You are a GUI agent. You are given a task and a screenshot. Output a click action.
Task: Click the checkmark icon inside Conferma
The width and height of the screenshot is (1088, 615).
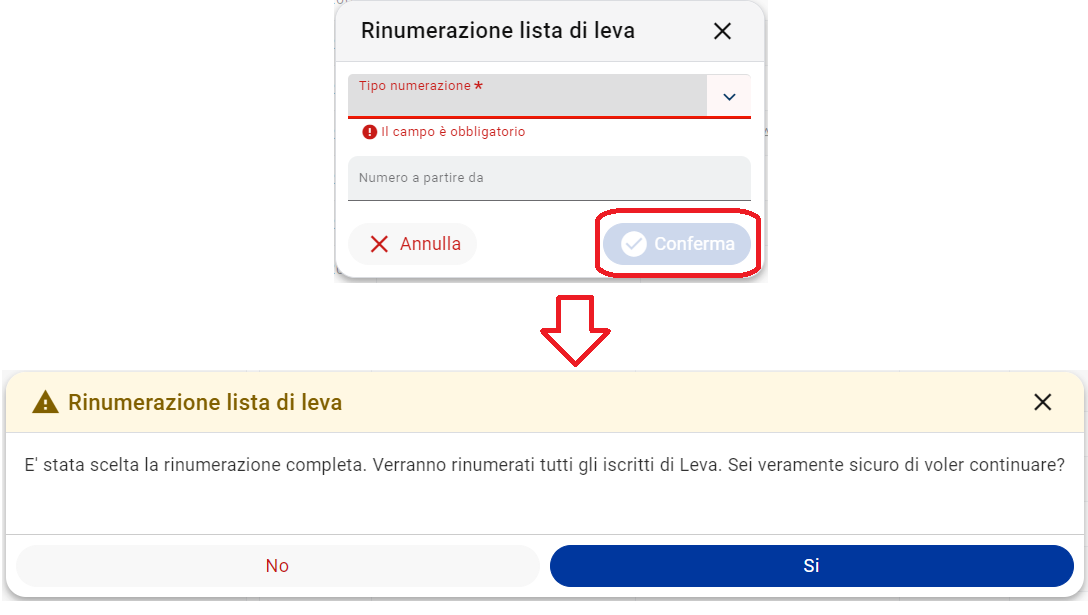click(x=634, y=244)
